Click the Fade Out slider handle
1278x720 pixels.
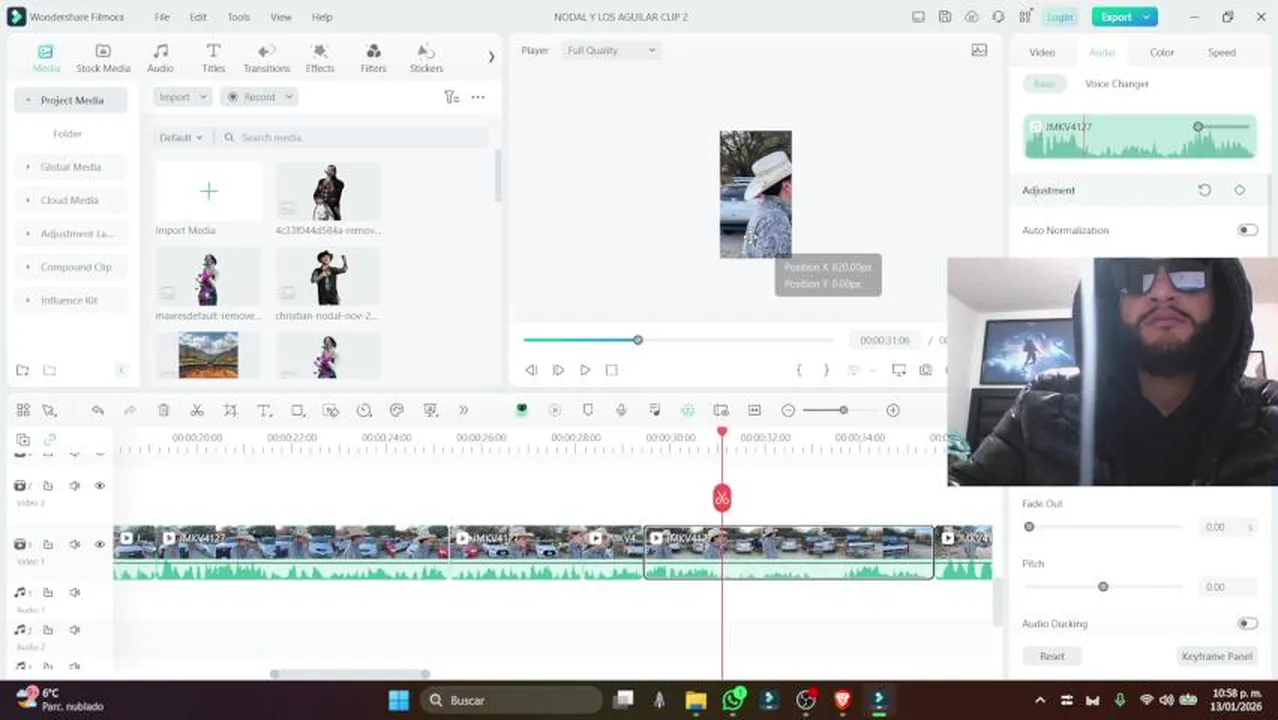click(1029, 527)
